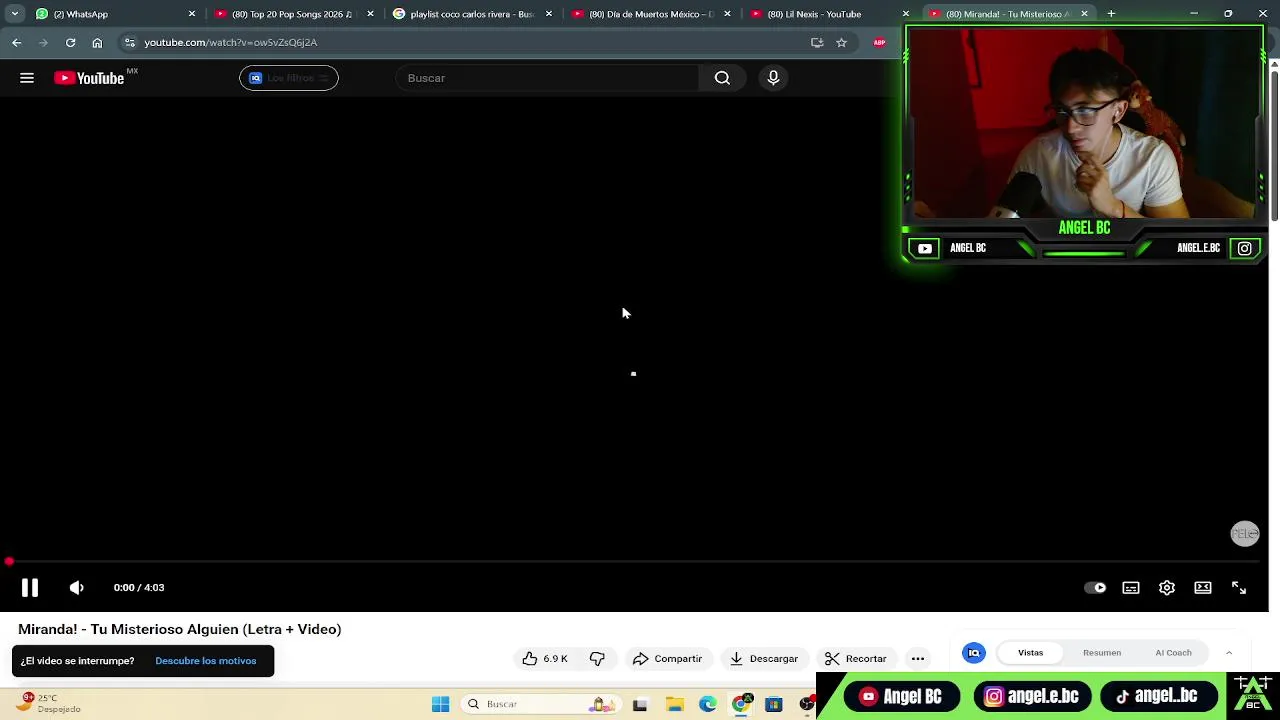Close the WhatsApp tab
Screen dimensions: 1280x720
192,14
